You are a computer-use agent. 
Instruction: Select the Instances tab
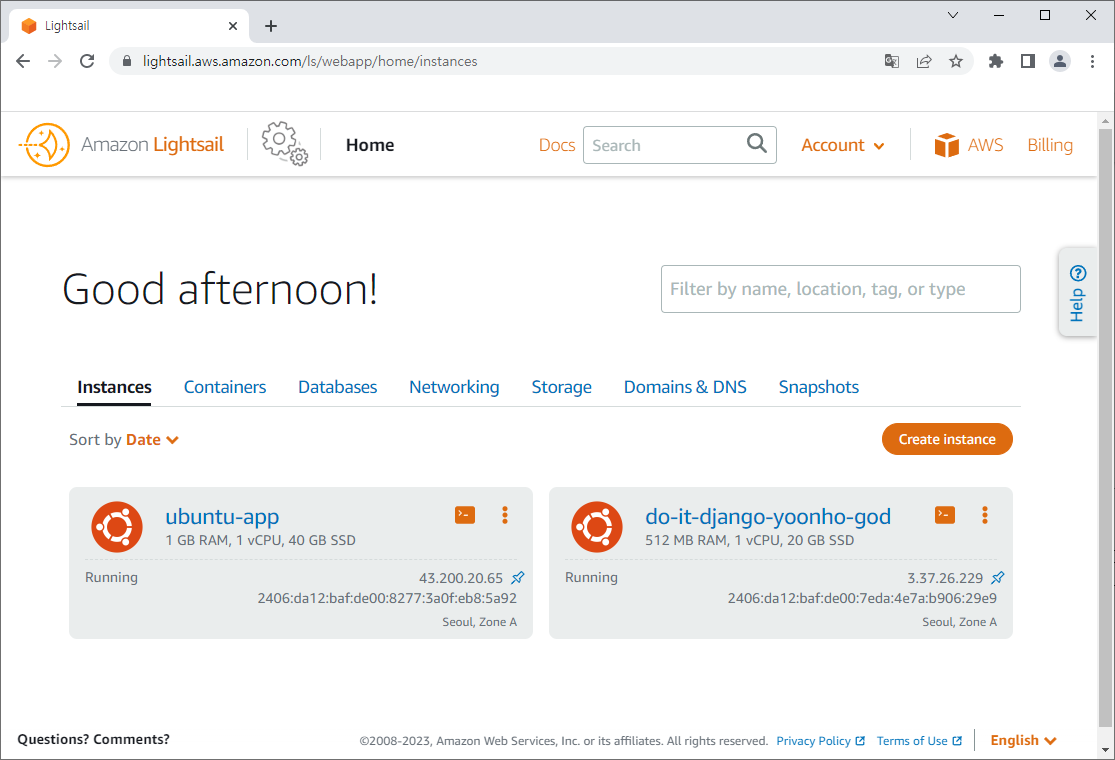(x=114, y=387)
